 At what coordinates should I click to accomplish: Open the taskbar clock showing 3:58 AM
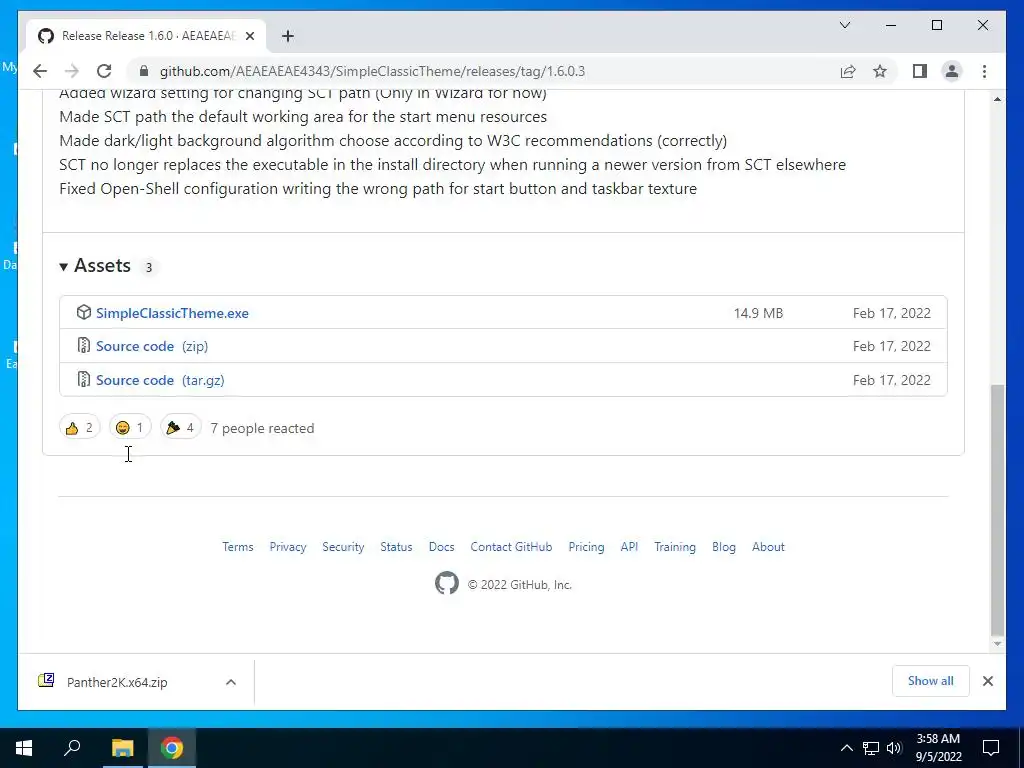[938, 748]
